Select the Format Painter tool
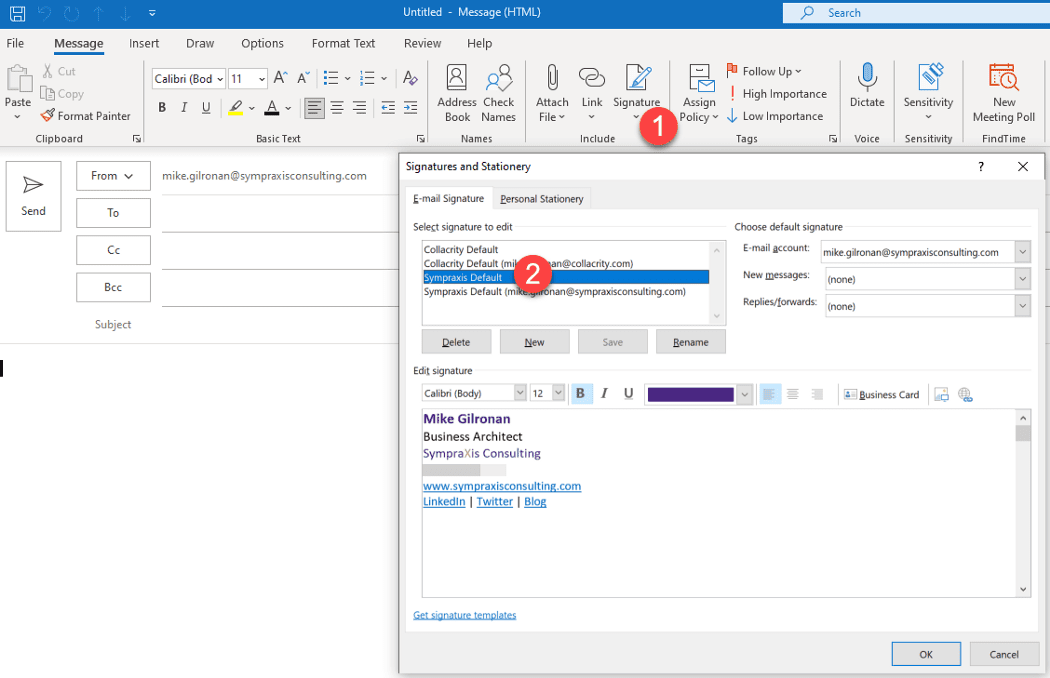The image size is (1050, 678). pyautogui.click(x=85, y=115)
